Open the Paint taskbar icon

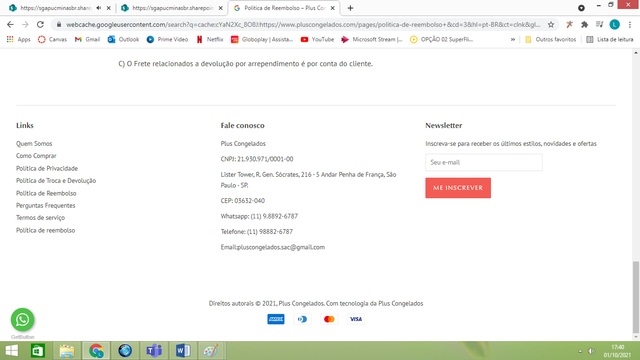click(211, 351)
